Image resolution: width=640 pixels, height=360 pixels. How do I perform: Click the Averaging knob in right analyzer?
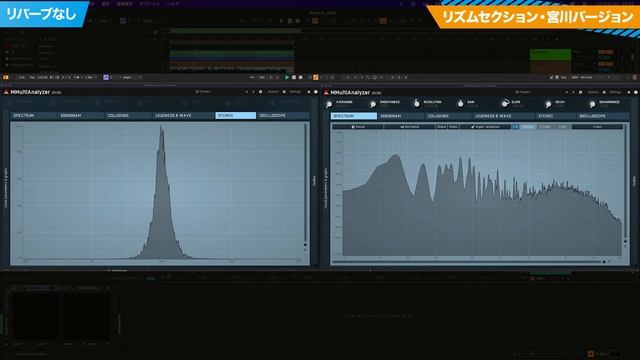(329, 104)
